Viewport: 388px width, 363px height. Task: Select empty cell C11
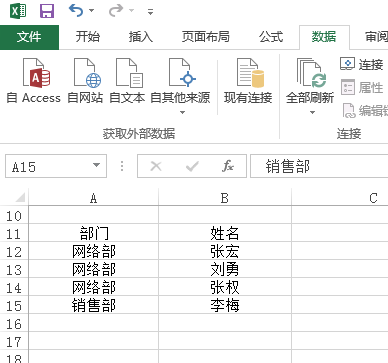(340, 233)
